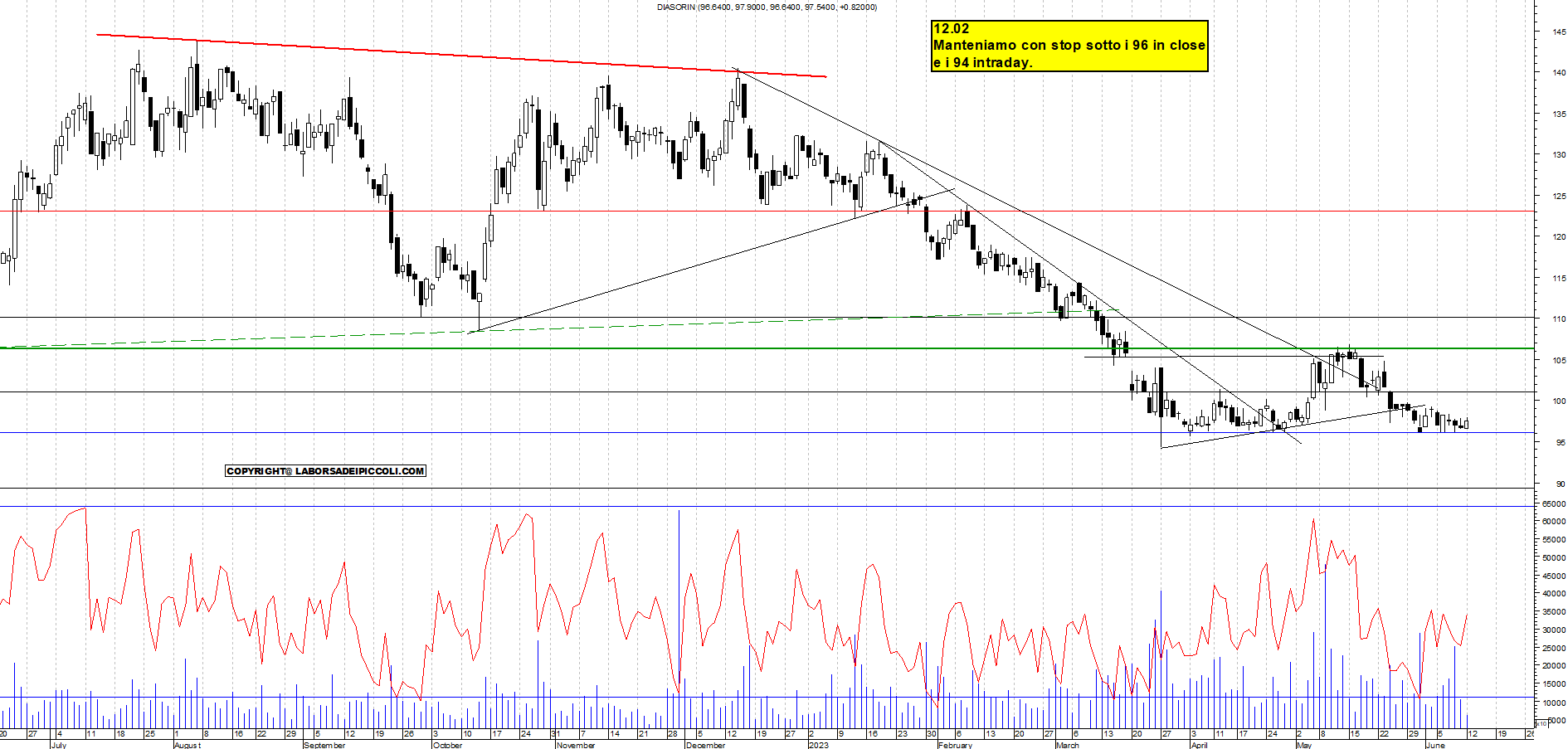Click the 45000 volume axis label
This screenshot has height=749, width=1568.
point(1554,576)
